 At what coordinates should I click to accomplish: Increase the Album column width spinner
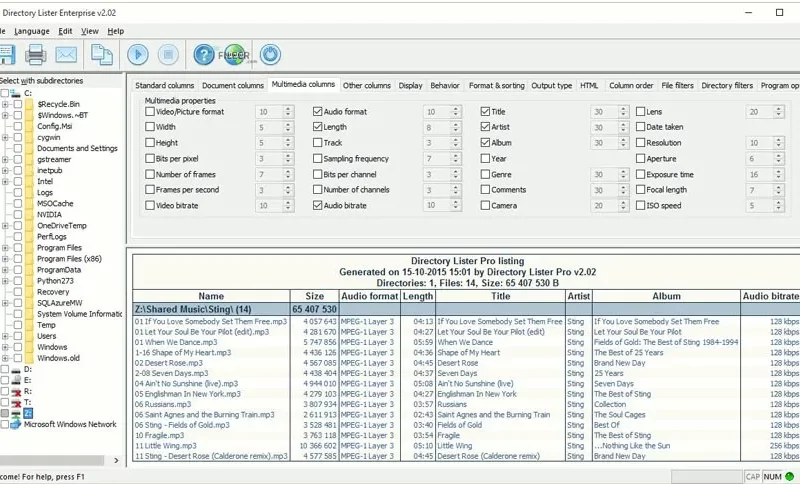623,140
